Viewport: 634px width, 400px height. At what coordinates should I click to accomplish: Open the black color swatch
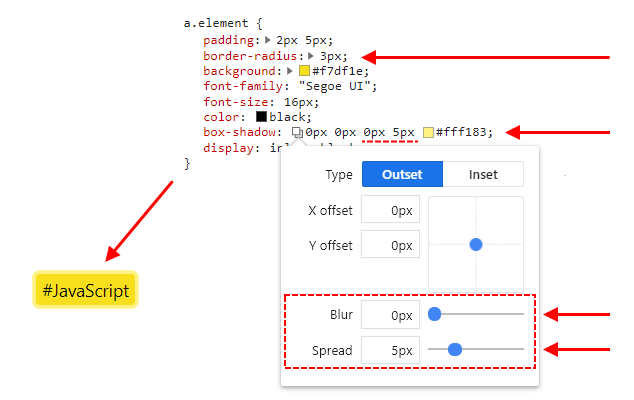point(262,117)
